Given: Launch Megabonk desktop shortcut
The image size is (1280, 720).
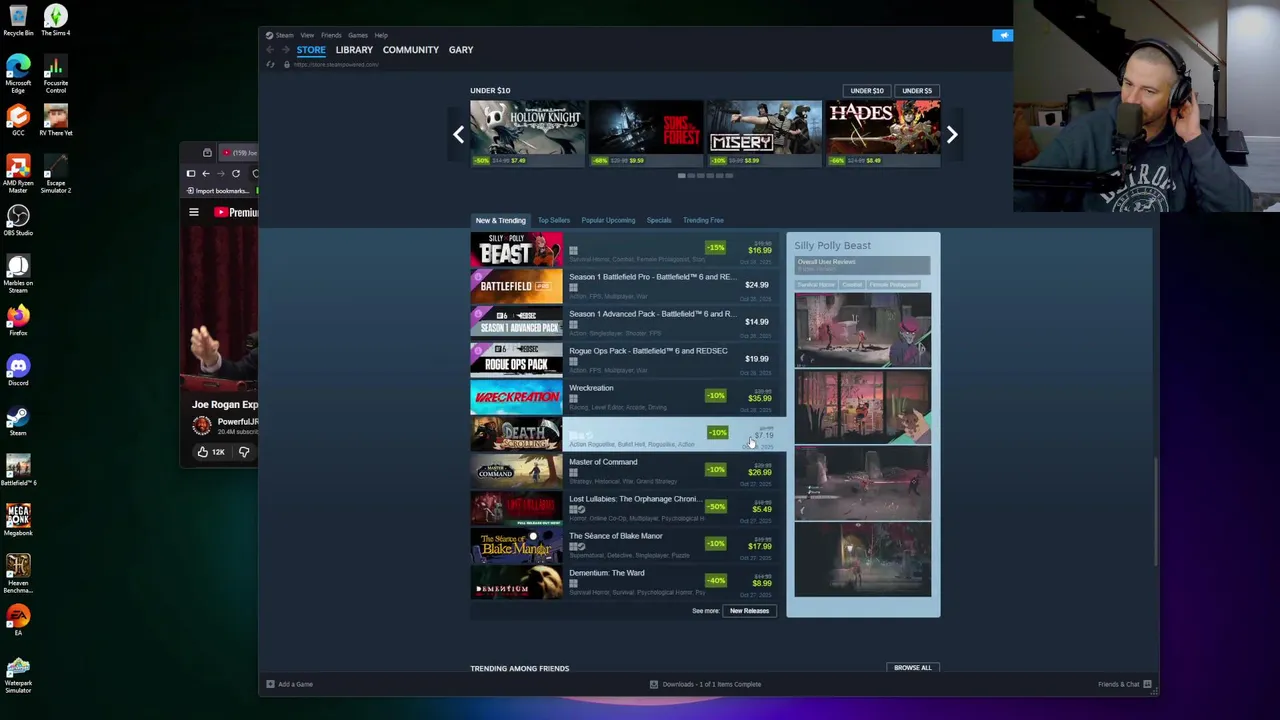Looking at the screenshot, I should tap(18, 520).
